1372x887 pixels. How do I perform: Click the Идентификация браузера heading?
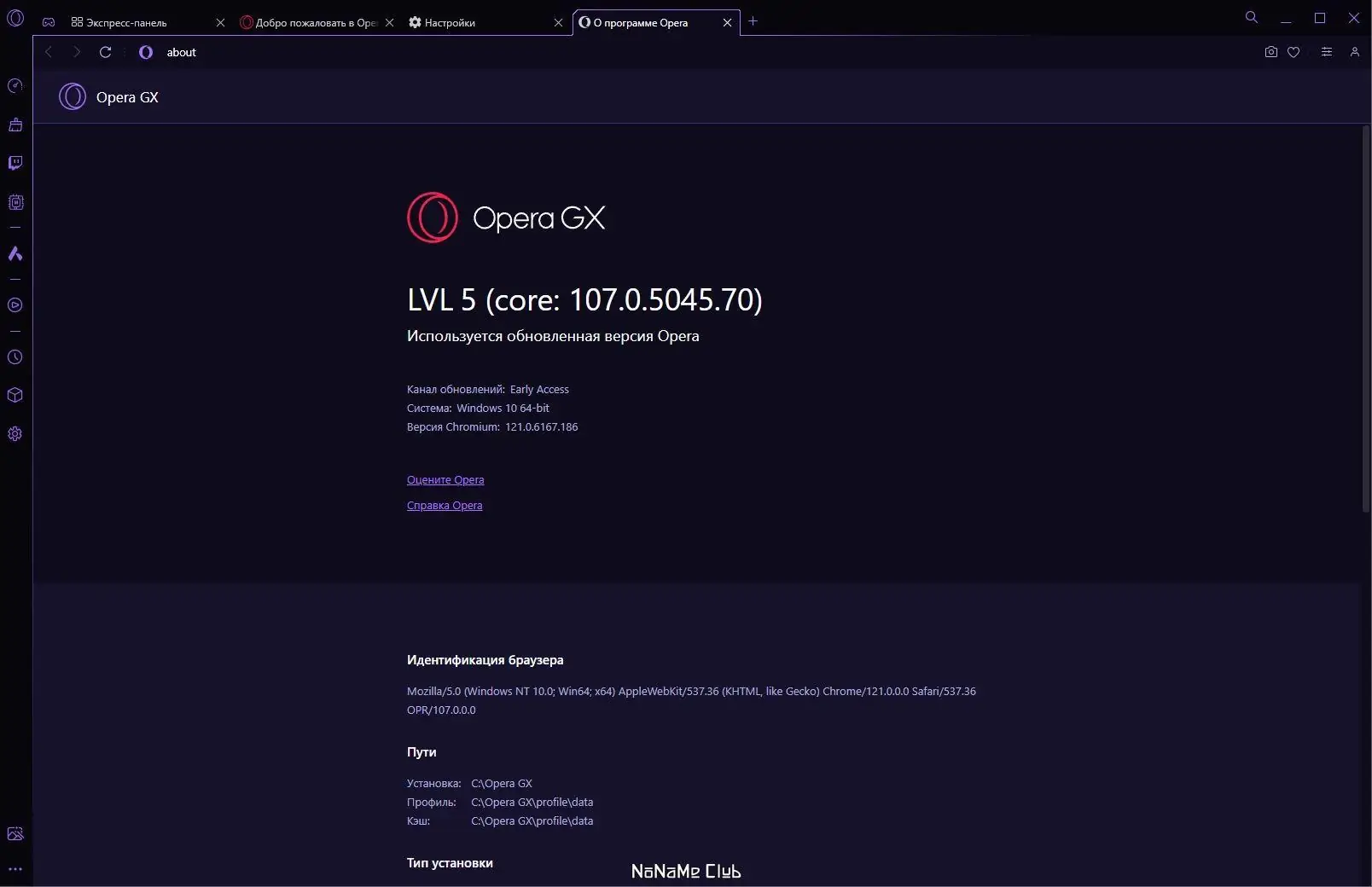point(485,660)
